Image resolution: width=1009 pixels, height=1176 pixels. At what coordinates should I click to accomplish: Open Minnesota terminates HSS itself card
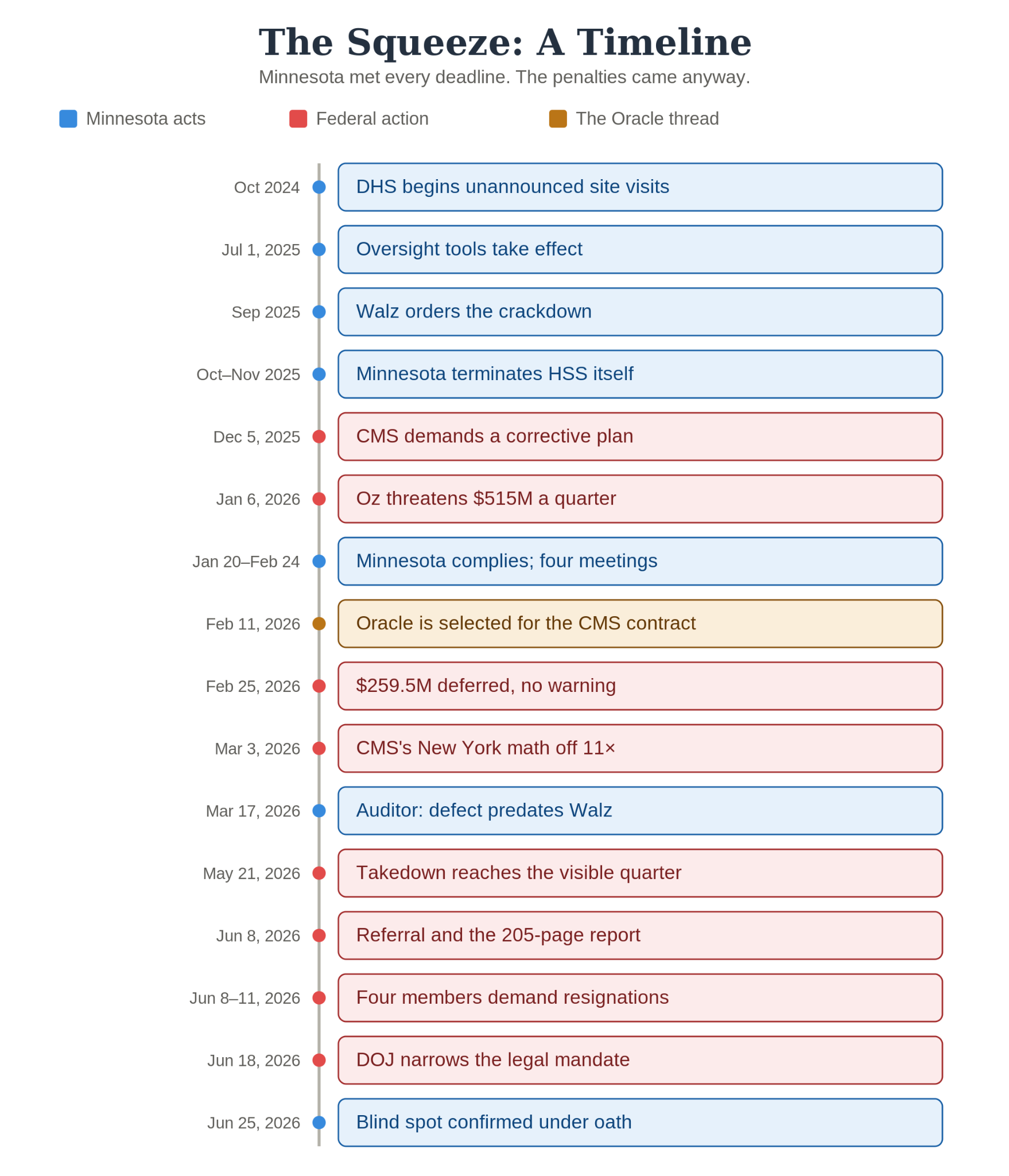640,374
